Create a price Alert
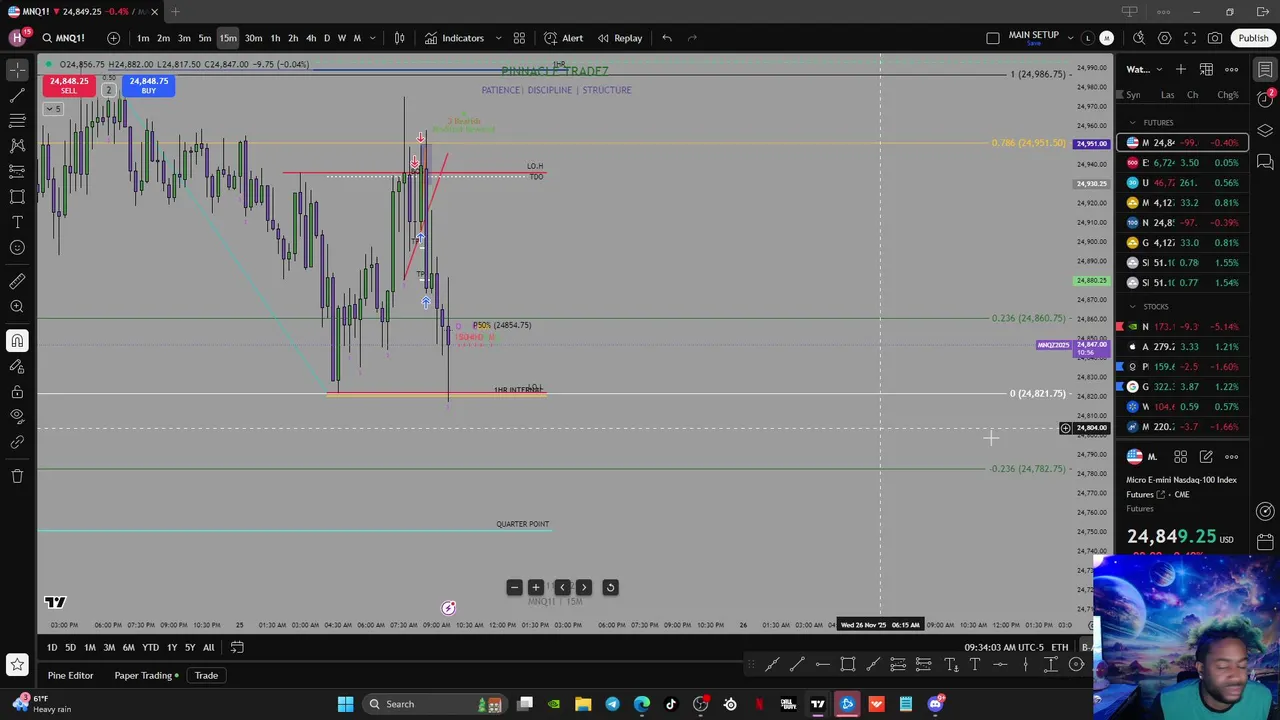The height and width of the screenshot is (720, 1280). click(x=563, y=38)
